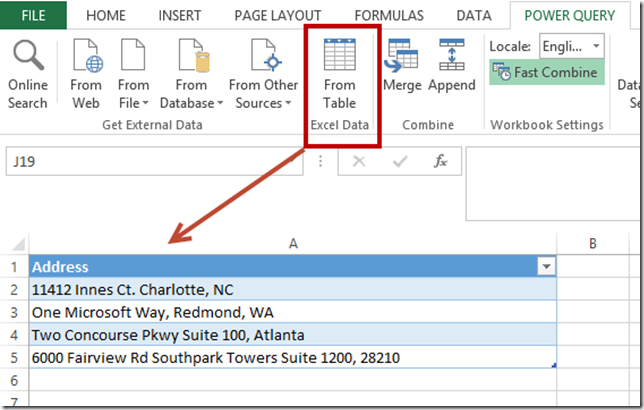Switch to the INSERT tab

(180, 16)
